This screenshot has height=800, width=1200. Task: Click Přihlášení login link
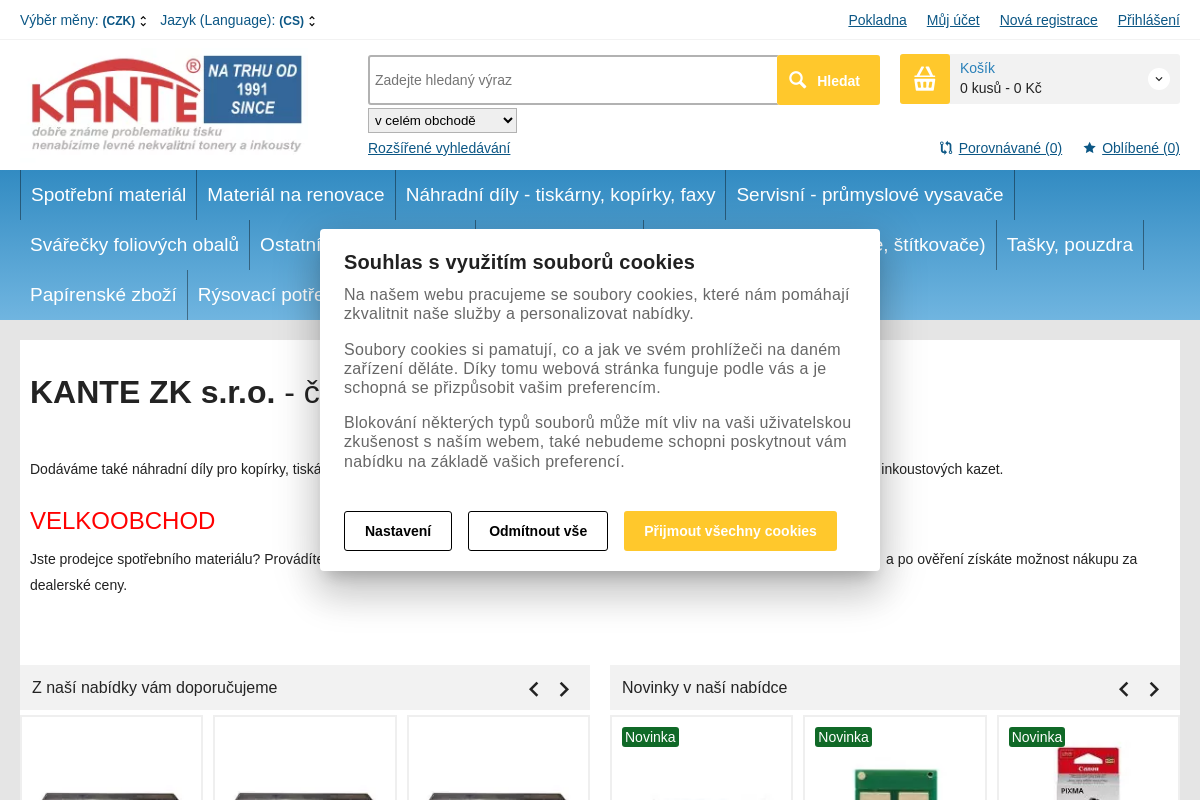1149,20
